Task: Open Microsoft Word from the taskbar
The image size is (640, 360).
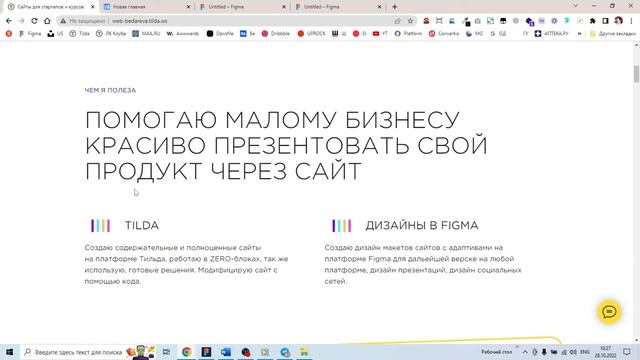Action: 226,352
